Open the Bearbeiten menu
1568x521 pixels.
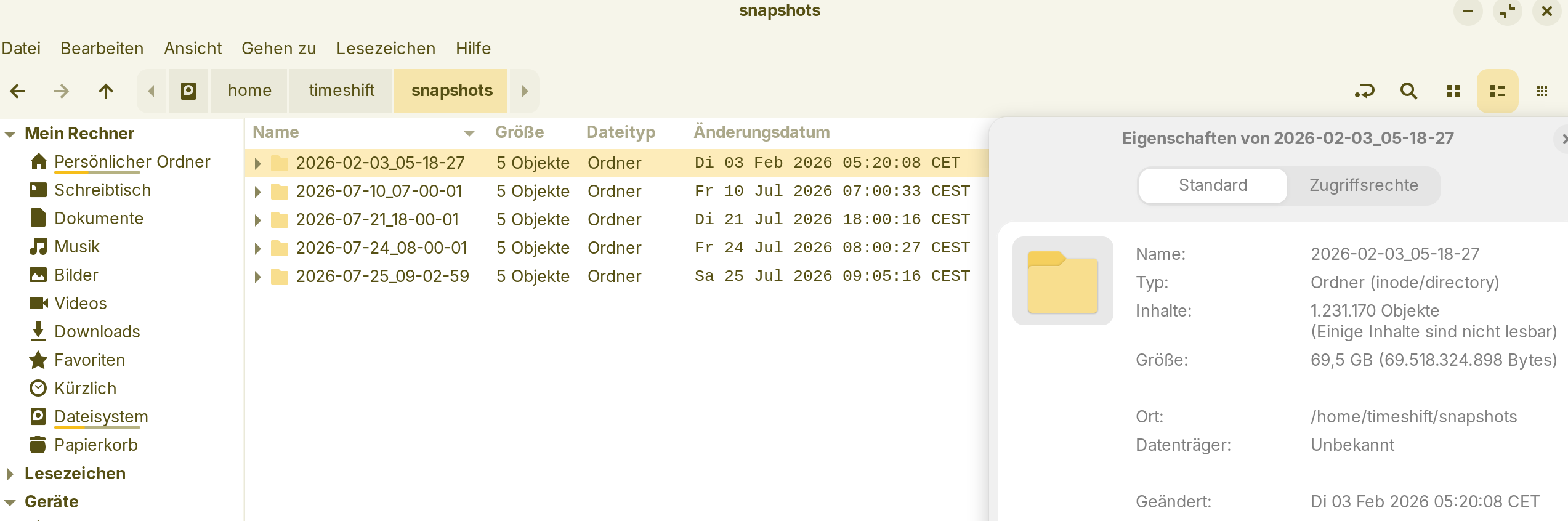[102, 48]
